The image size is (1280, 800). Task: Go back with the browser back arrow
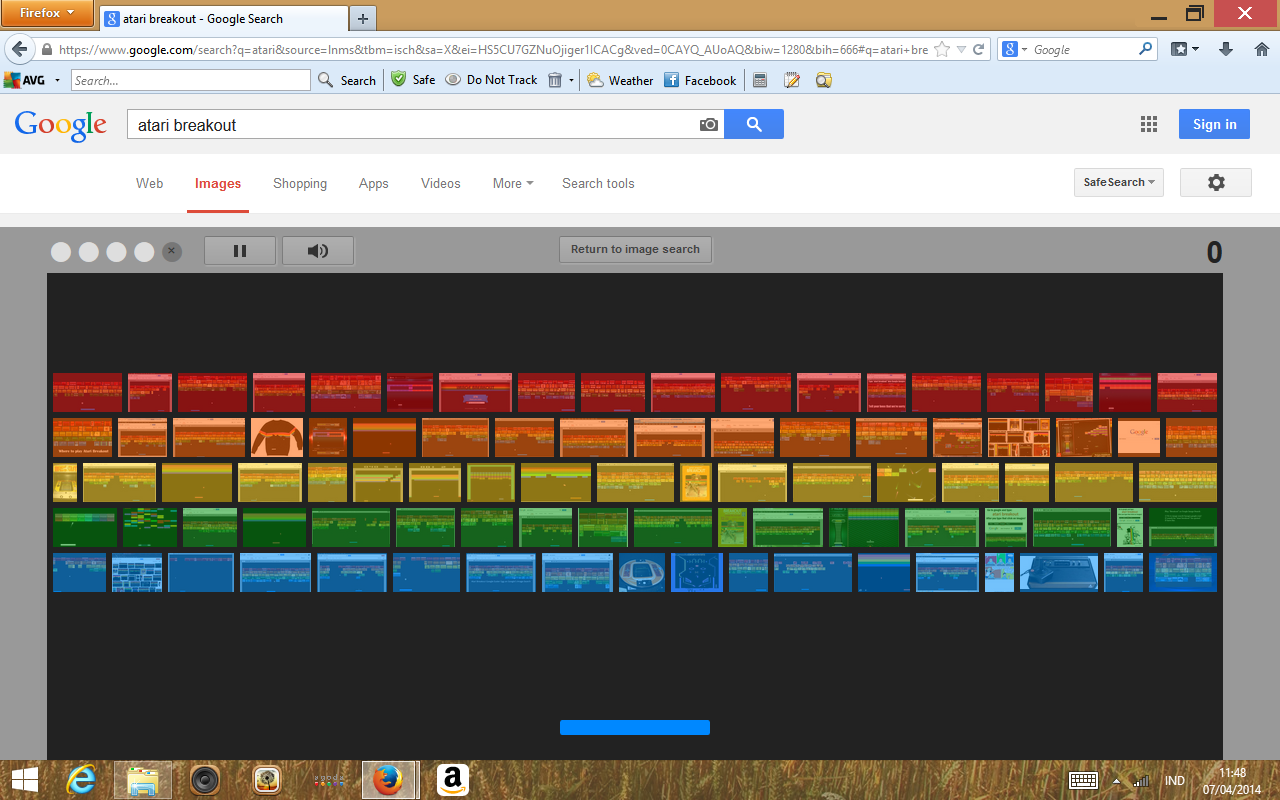(19, 49)
